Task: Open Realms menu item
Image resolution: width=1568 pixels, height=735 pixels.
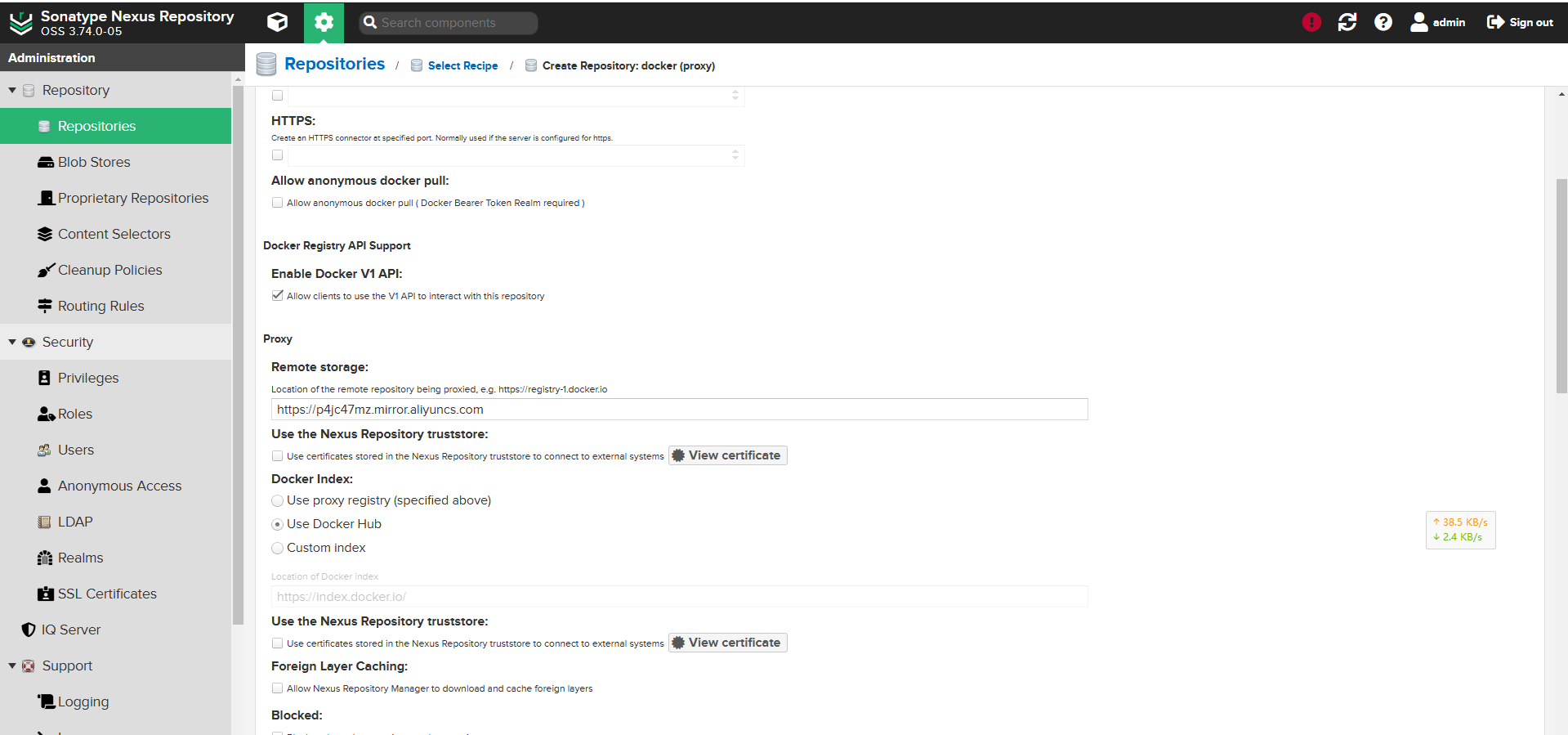Action: [116, 558]
